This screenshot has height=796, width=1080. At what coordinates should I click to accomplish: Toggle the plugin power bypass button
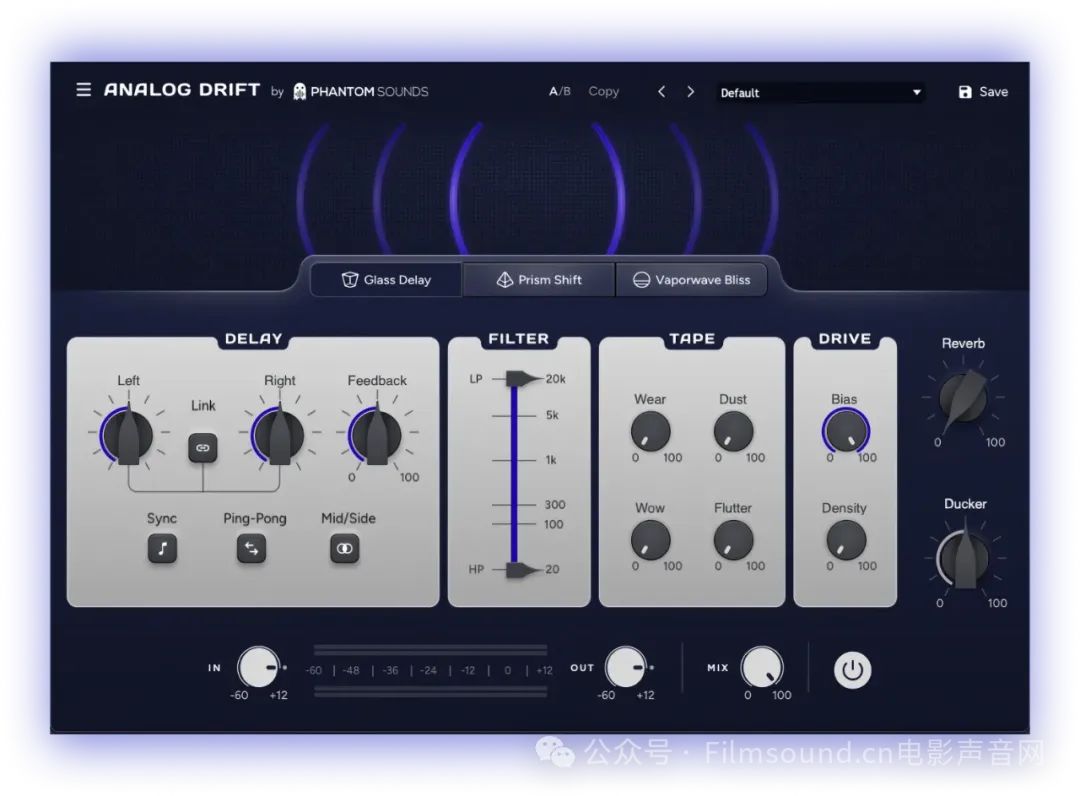(852, 670)
